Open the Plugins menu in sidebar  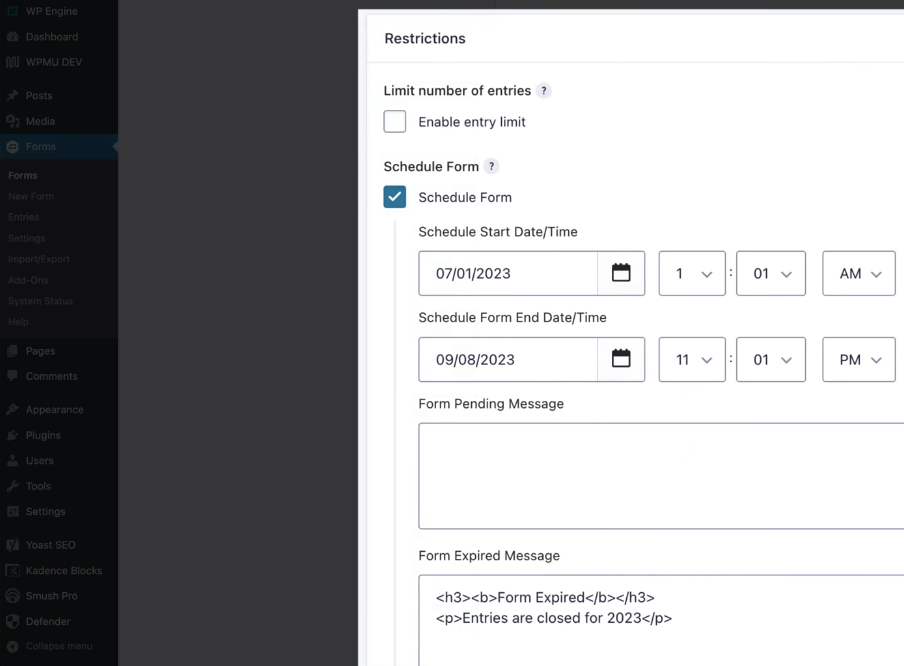coord(43,435)
